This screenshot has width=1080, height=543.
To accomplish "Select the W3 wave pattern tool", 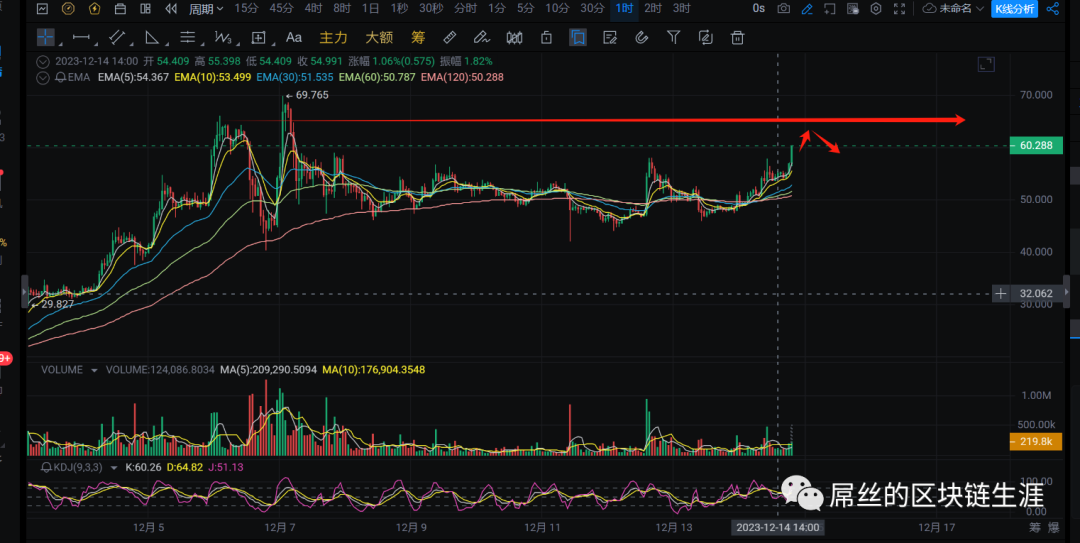I will (222, 37).
